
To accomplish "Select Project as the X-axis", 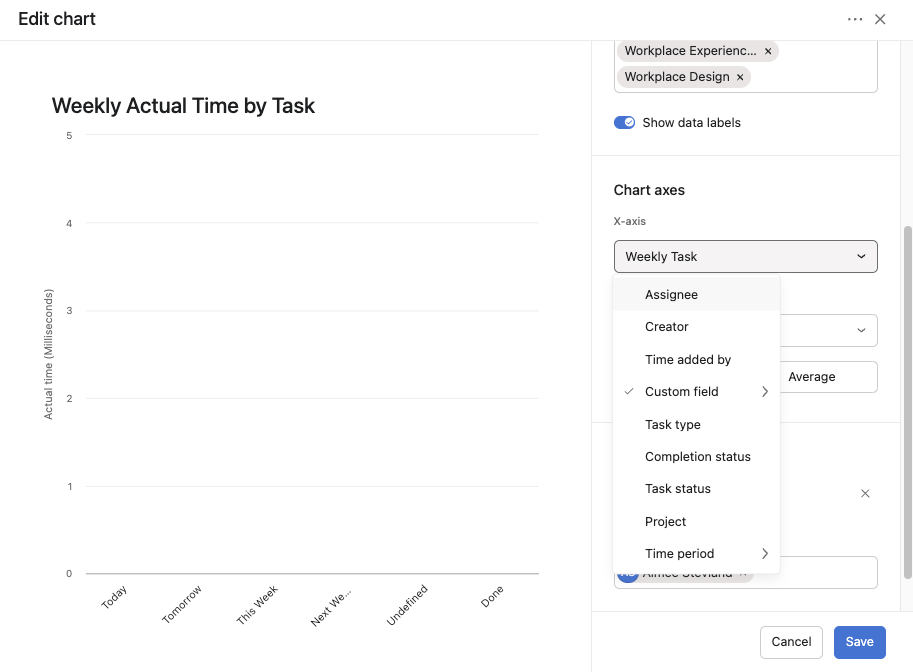I will click(x=665, y=521).
